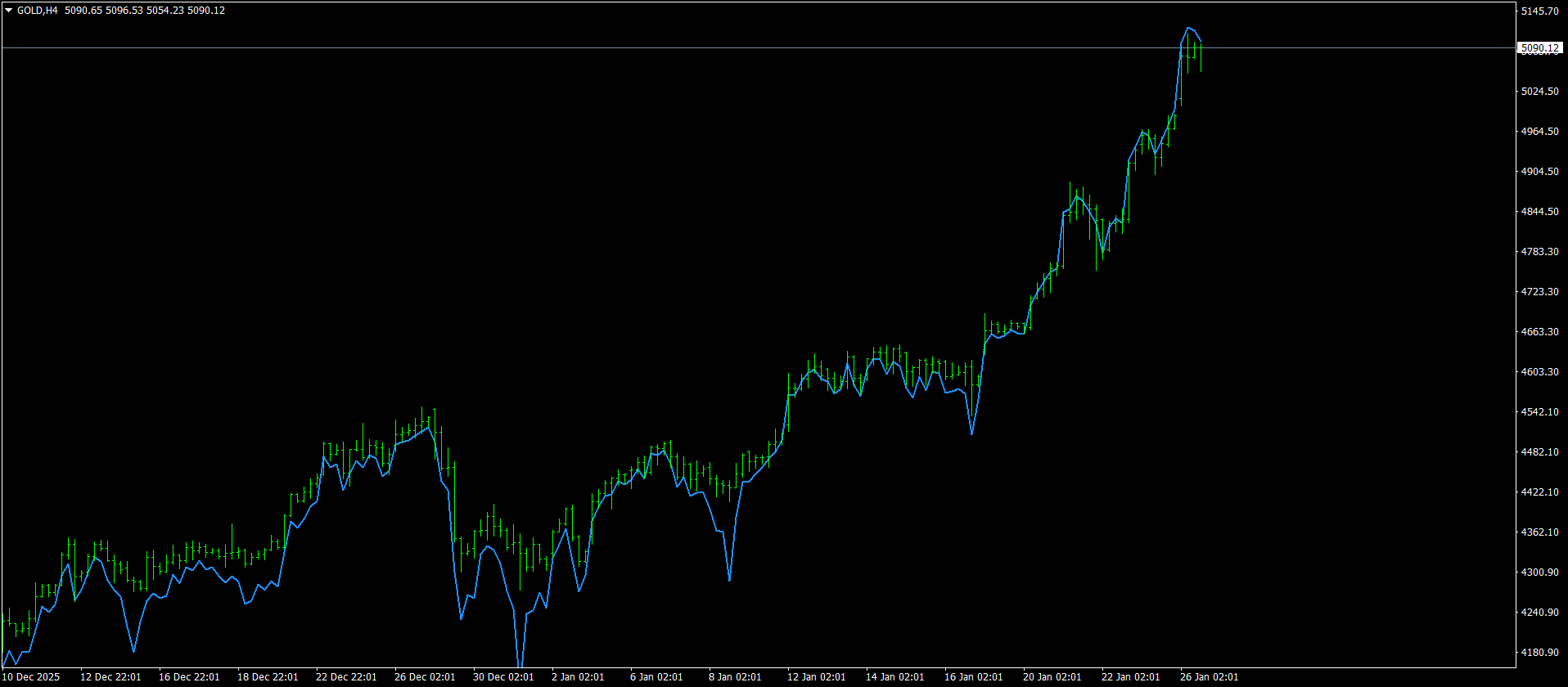1568x687 pixels.
Task: Click the 4964.50 price scale label
Action: tap(1539, 132)
